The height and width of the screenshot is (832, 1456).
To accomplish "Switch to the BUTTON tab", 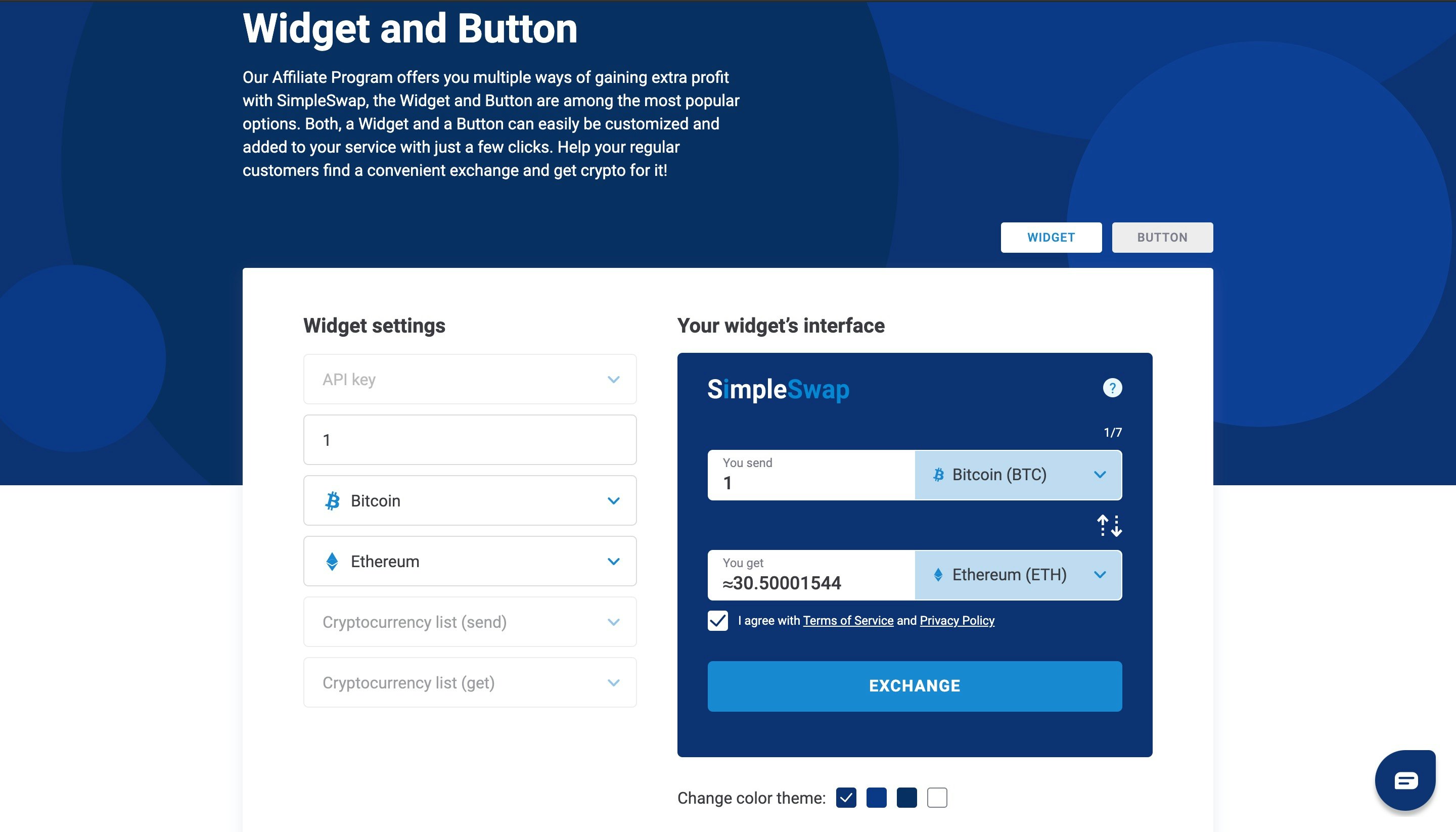I will click(x=1162, y=237).
